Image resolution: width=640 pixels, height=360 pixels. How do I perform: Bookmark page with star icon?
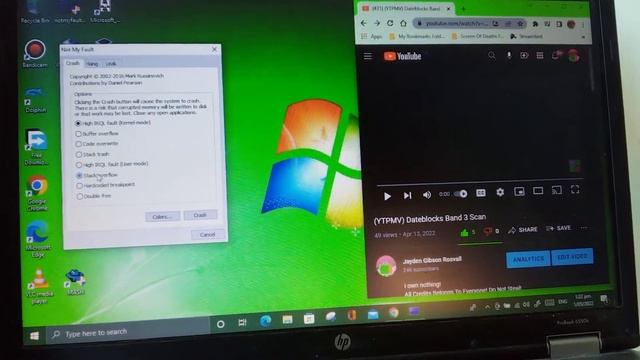click(x=520, y=24)
